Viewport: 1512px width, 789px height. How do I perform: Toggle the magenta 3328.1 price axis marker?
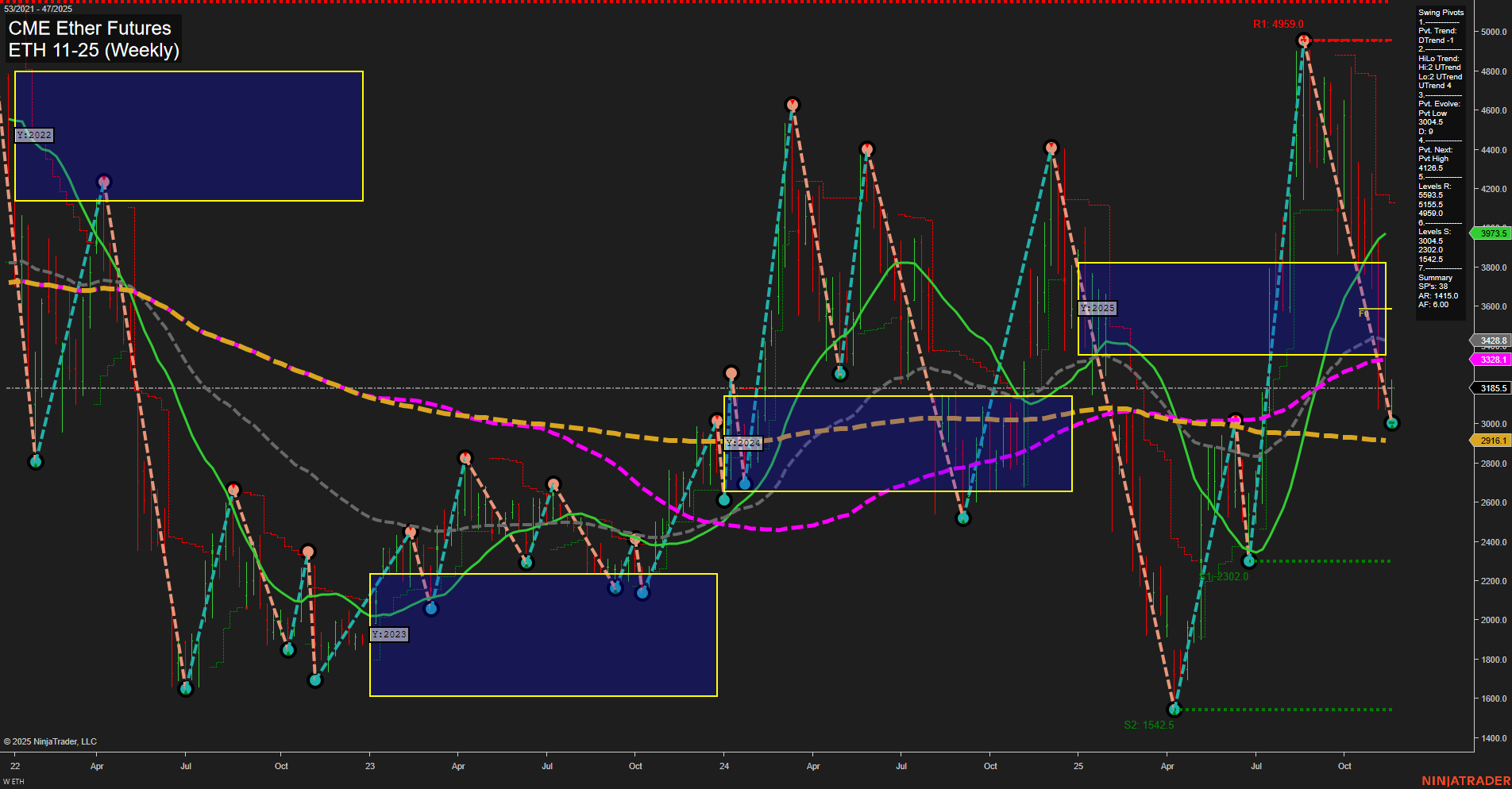click(x=1491, y=360)
